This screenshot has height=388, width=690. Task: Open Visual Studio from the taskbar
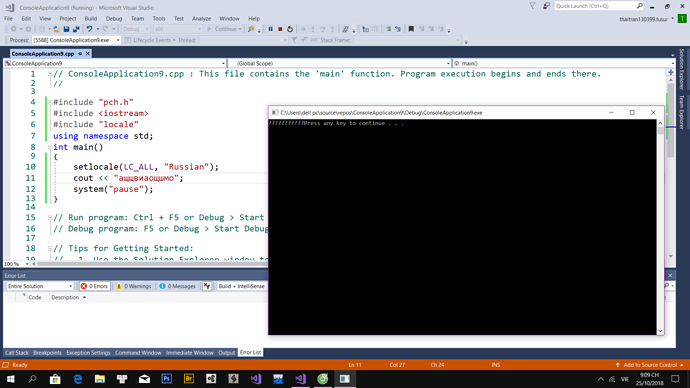pyautogui.click(x=301, y=379)
